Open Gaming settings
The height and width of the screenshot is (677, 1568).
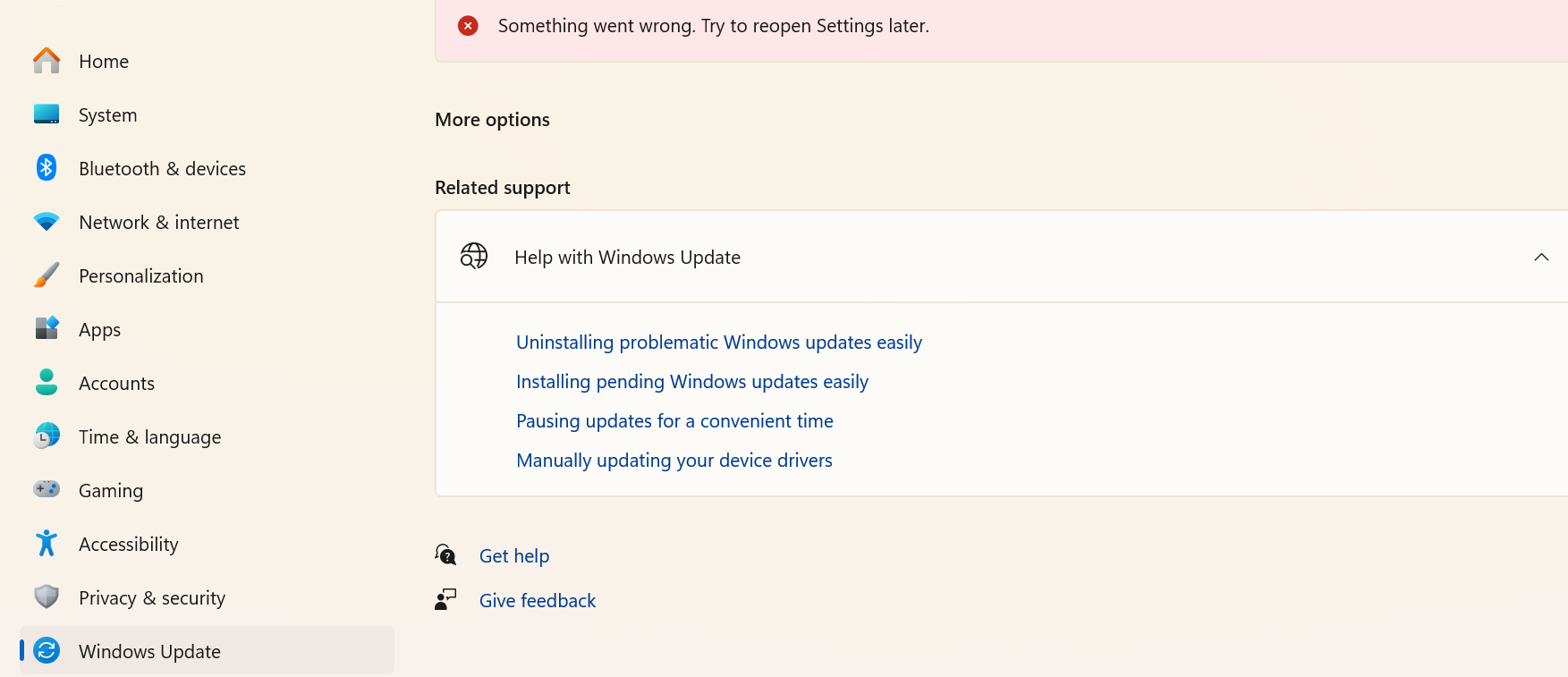[207, 490]
